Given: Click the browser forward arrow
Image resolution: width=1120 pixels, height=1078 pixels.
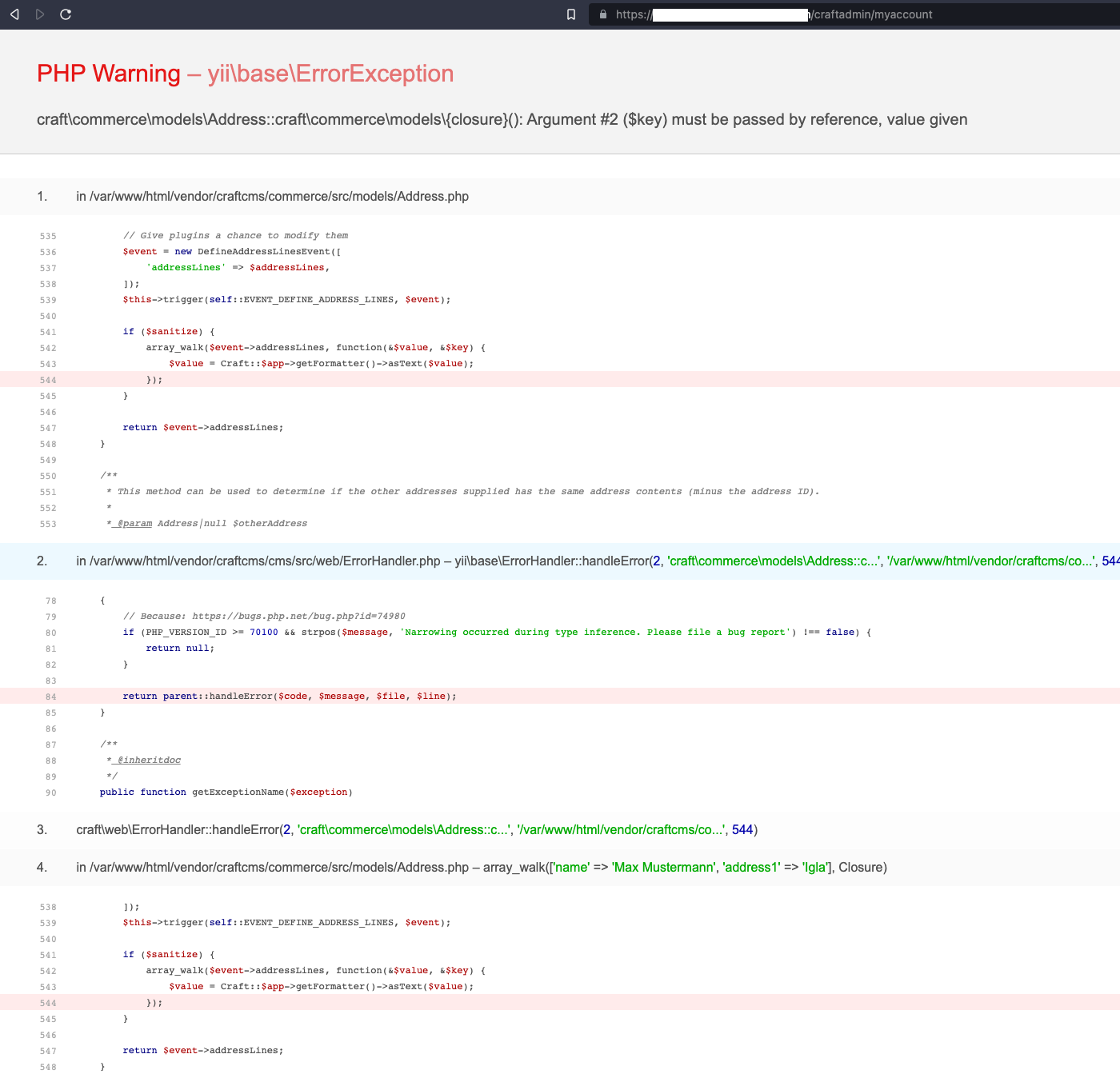Looking at the screenshot, I should [40, 14].
